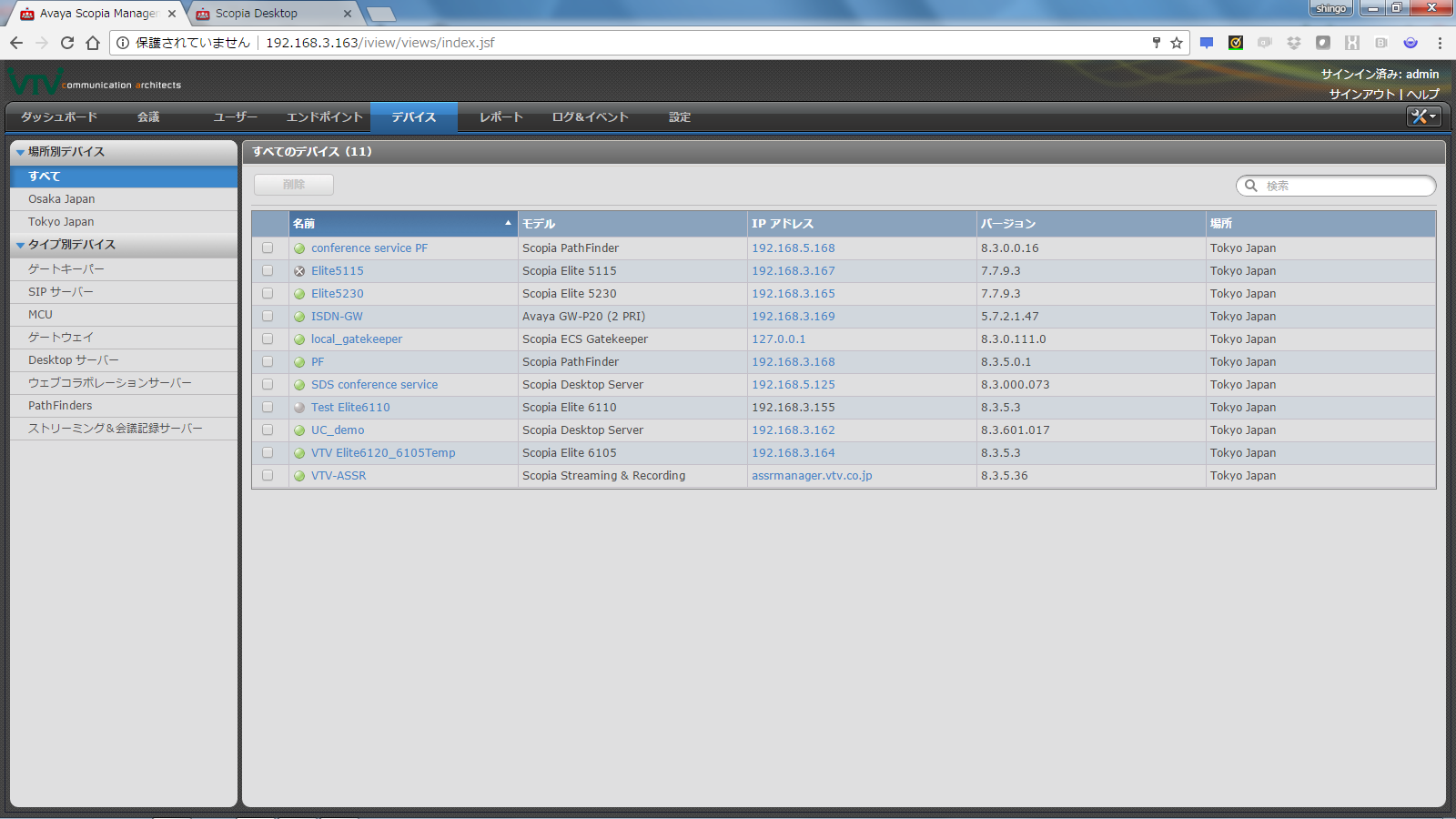Click the browser back arrow
Screen dimensions: 1456x819
click(x=16, y=43)
